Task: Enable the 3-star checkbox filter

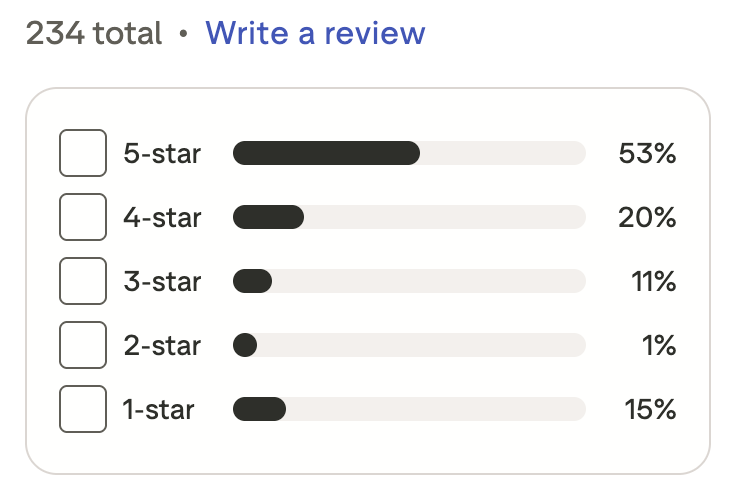Action: 83,281
